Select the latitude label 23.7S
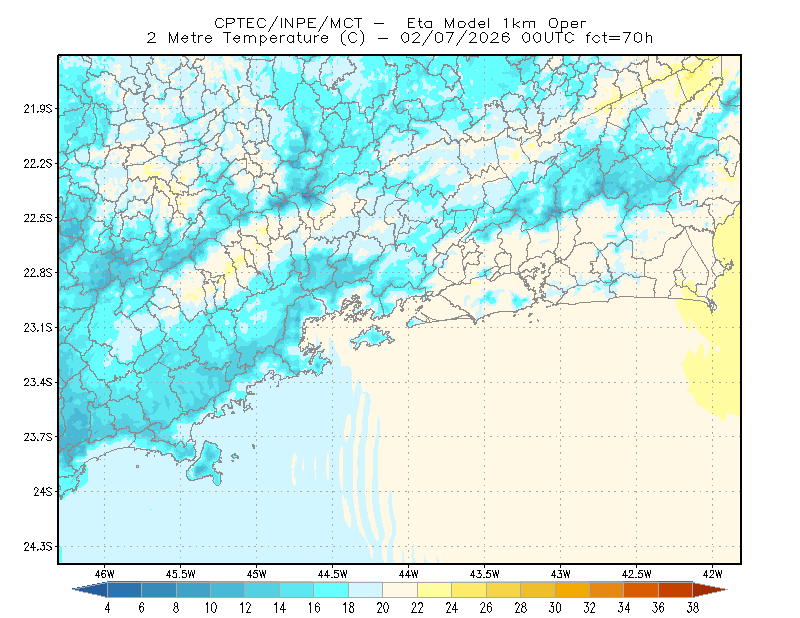The height and width of the screenshot is (618, 800). (x=38, y=437)
